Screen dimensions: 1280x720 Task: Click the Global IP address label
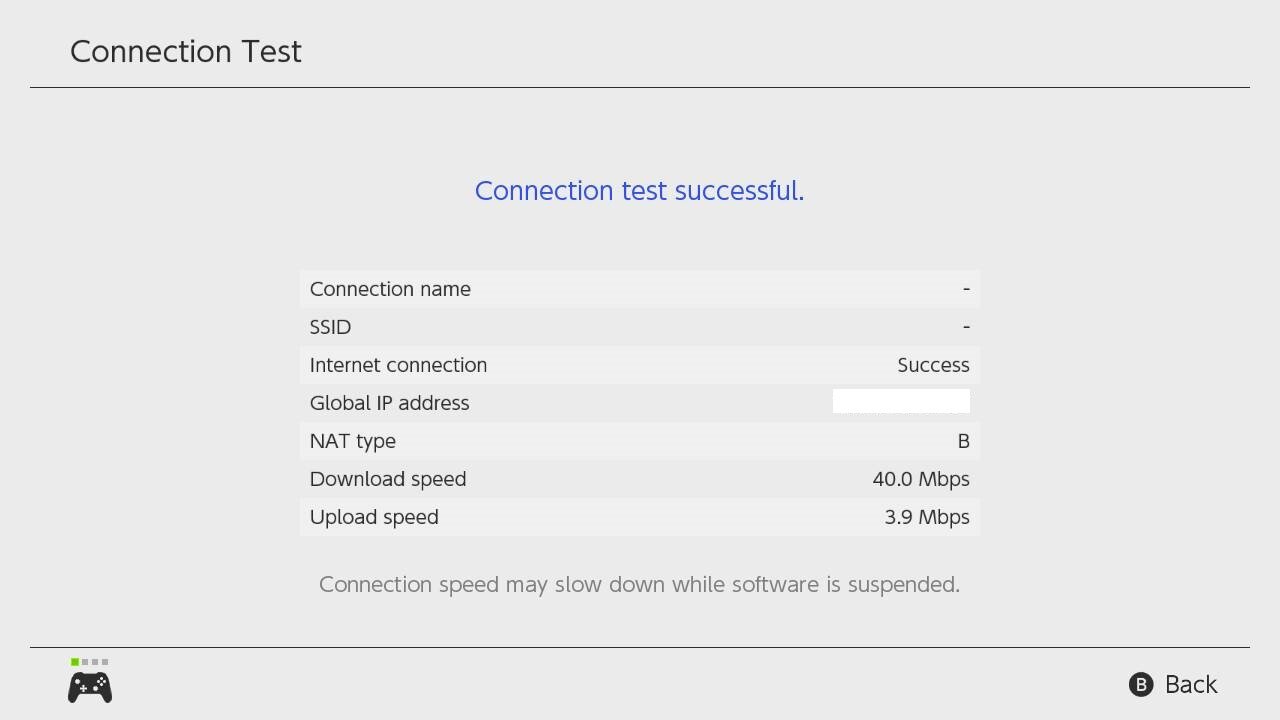coord(389,403)
